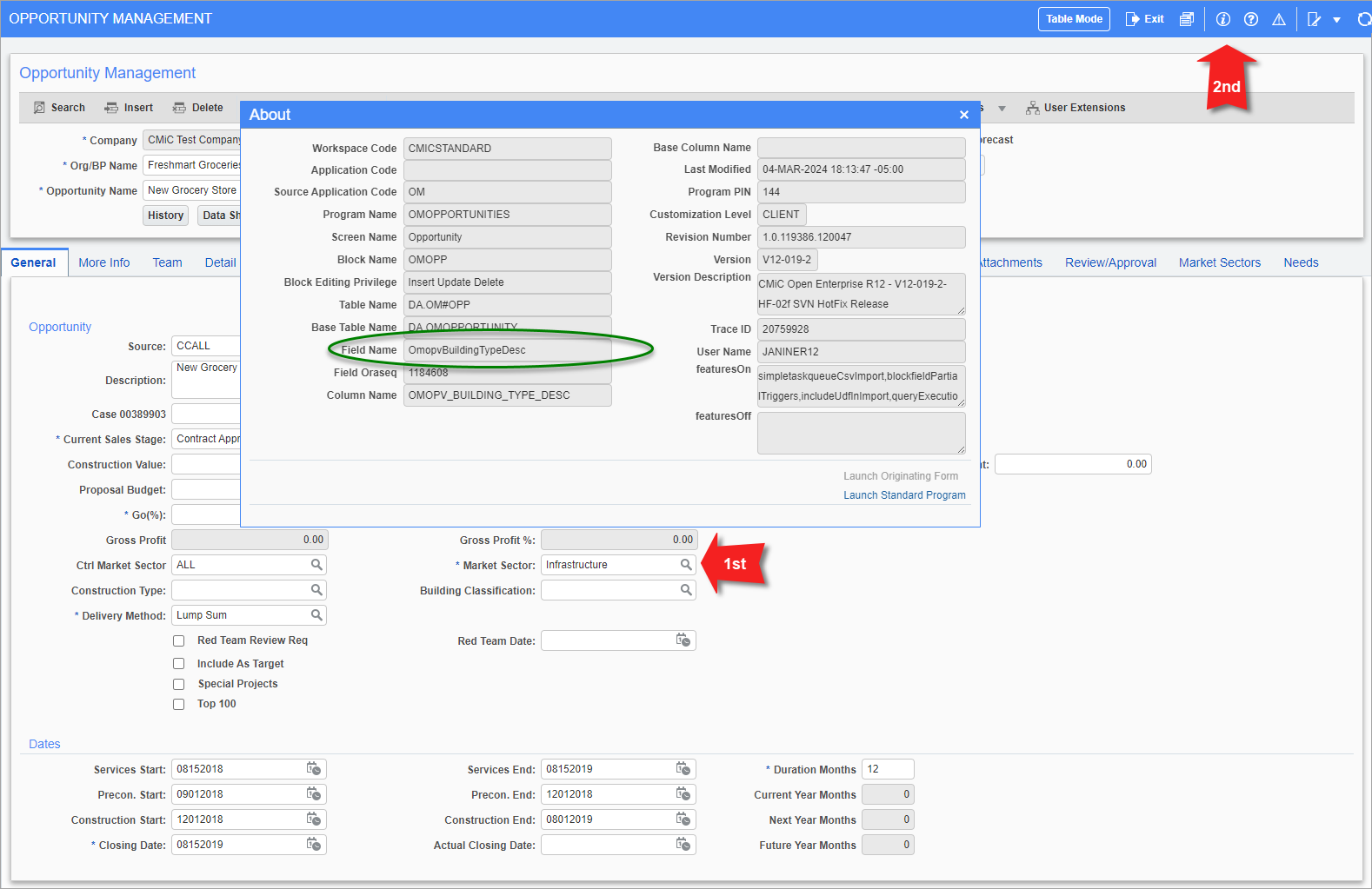Click the edit page pencil icon in header
Image resolution: width=1372 pixels, height=889 pixels.
click(1315, 19)
